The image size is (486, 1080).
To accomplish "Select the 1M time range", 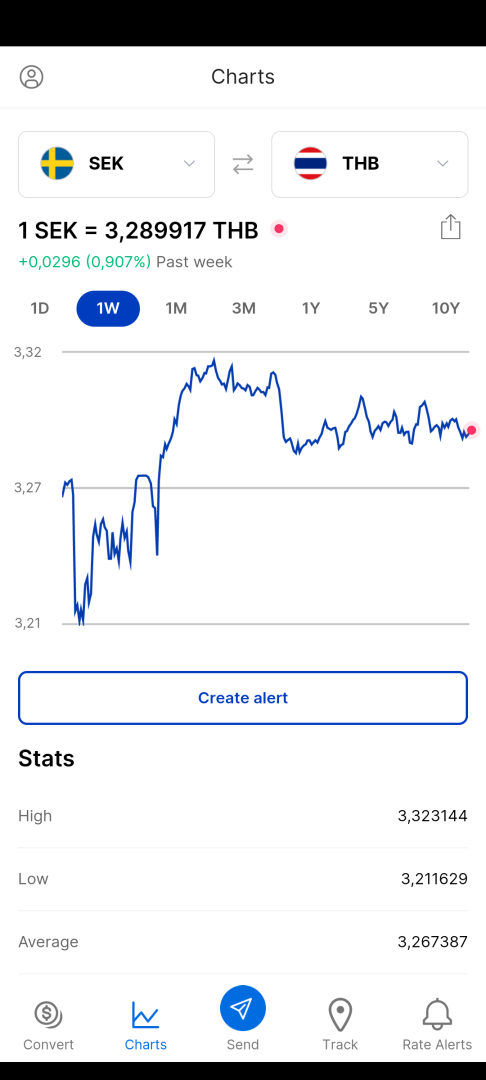I will tap(176, 309).
